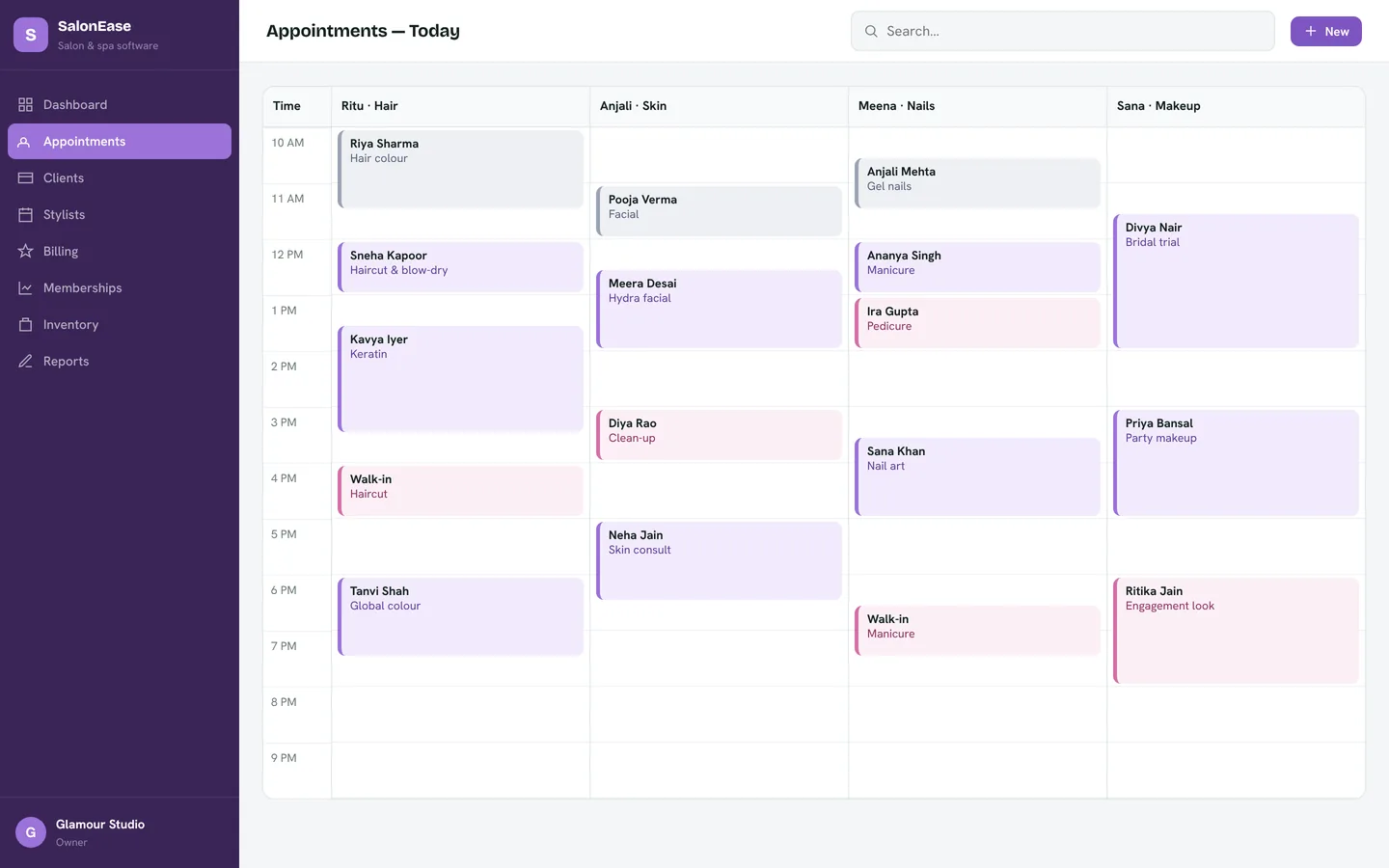Viewport: 1389px width, 868px height.
Task: Open Ira Gupta Pedicure appointment
Action: coord(978,323)
